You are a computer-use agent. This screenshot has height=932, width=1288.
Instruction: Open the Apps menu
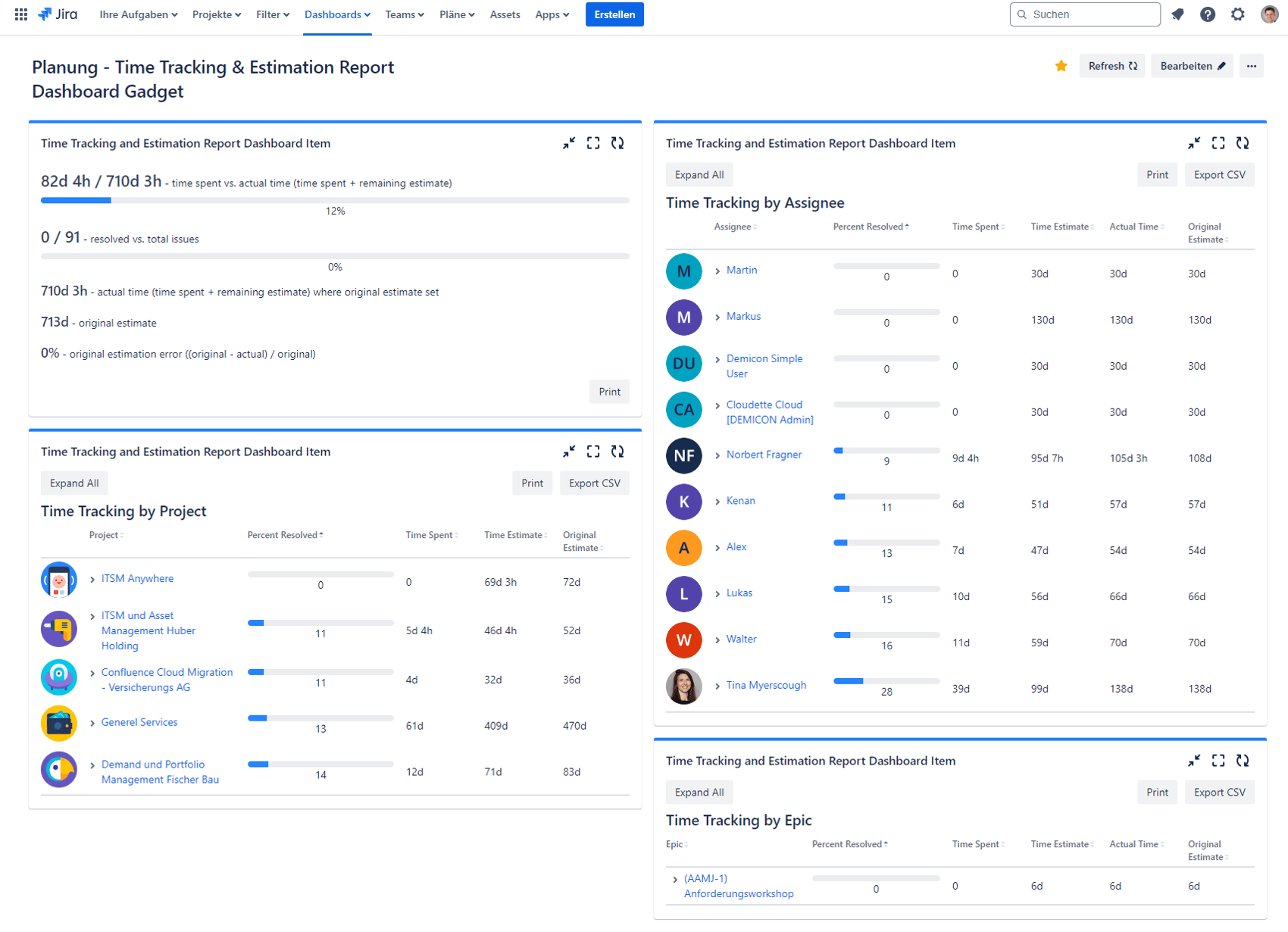point(552,14)
